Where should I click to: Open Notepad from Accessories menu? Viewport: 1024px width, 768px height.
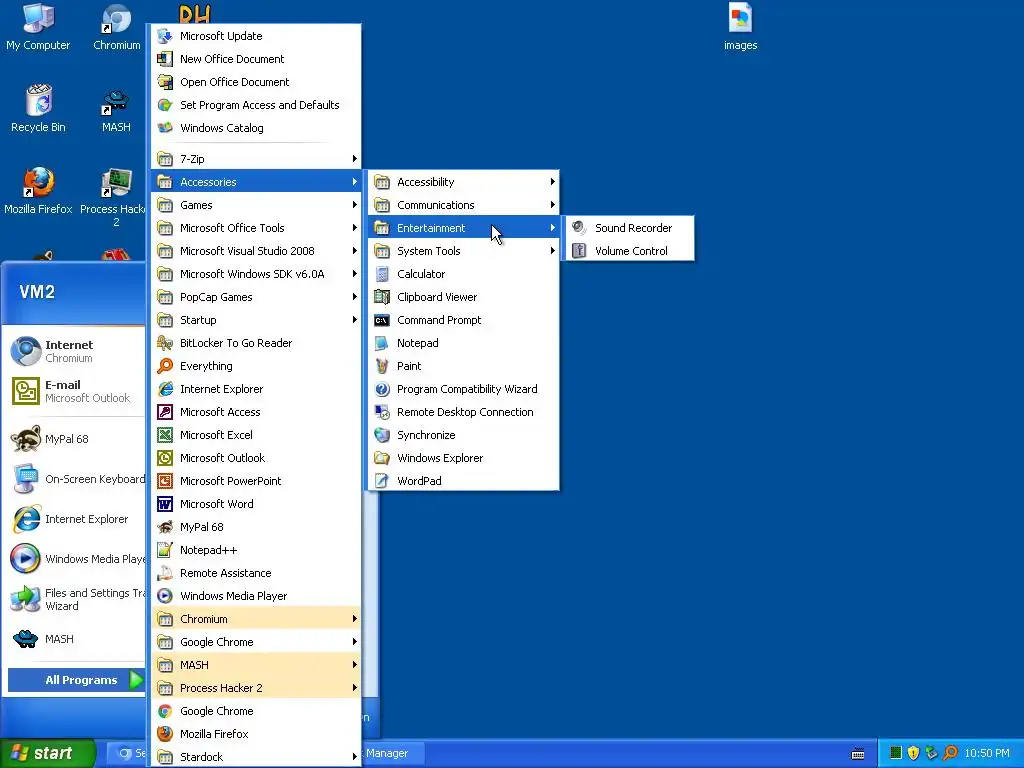pyautogui.click(x=463, y=343)
